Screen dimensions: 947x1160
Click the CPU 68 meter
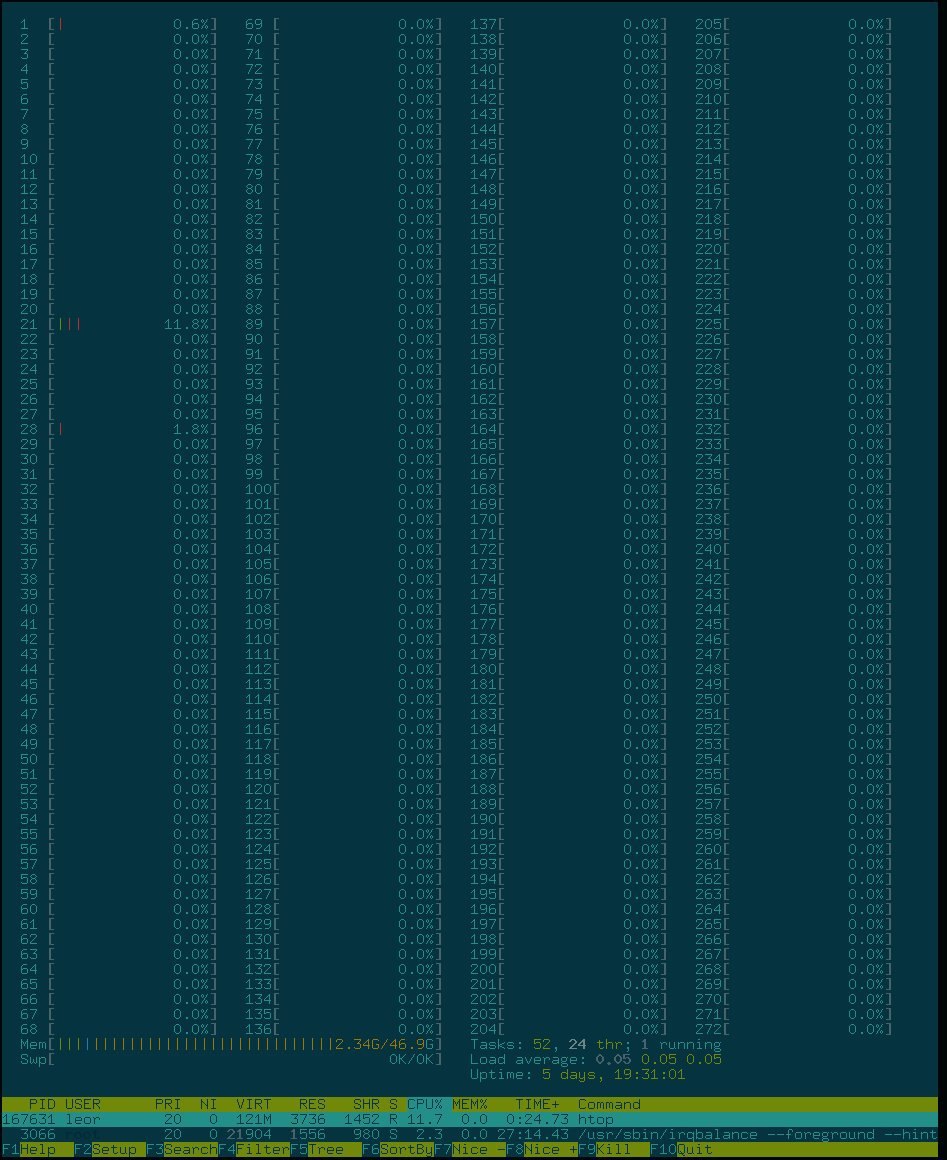[118, 1029]
